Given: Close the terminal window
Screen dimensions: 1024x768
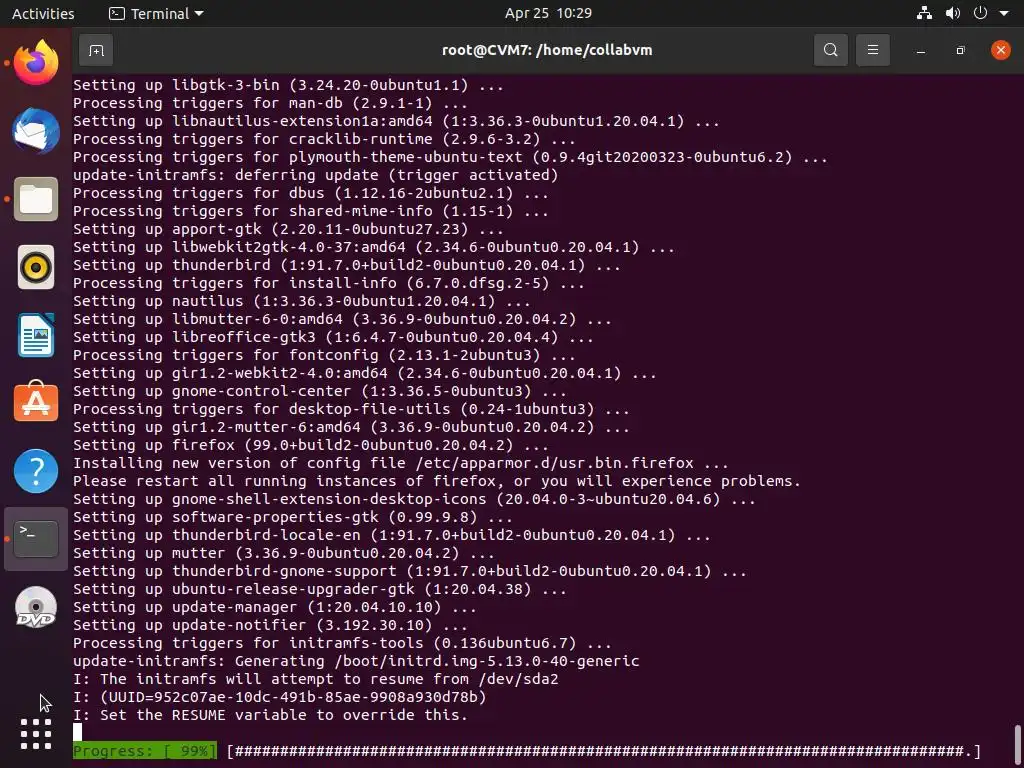Looking at the screenshot, I should pyautogui.click(x=1000, y=50).
